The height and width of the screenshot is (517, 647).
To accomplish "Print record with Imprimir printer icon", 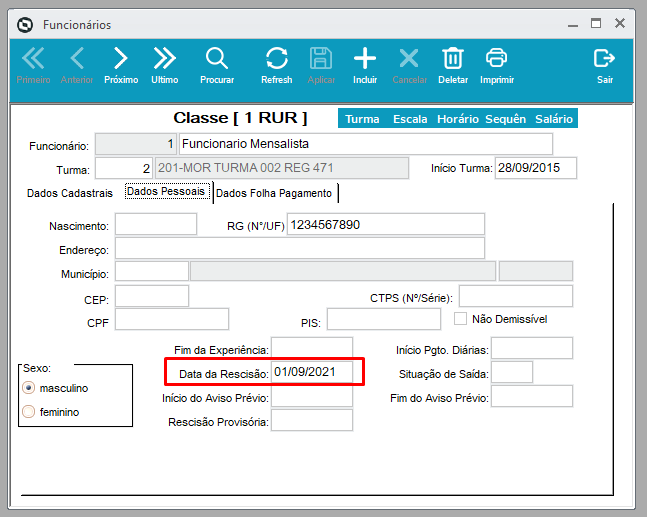I will pyautogui.click(x=497, y=66).
